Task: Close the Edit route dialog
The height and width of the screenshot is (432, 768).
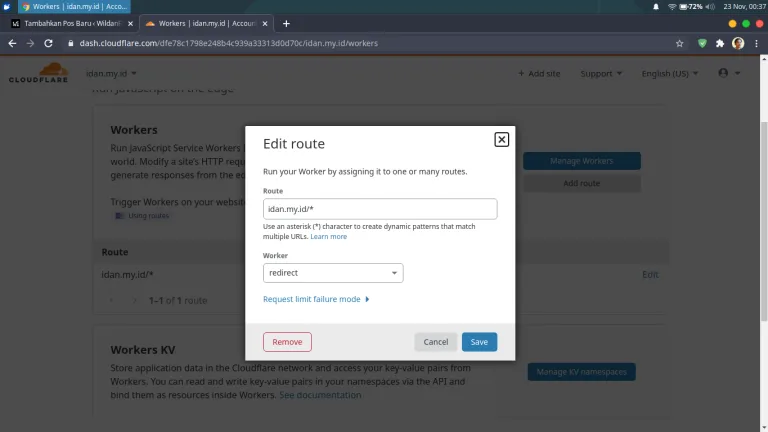Action: click(501, 140)
